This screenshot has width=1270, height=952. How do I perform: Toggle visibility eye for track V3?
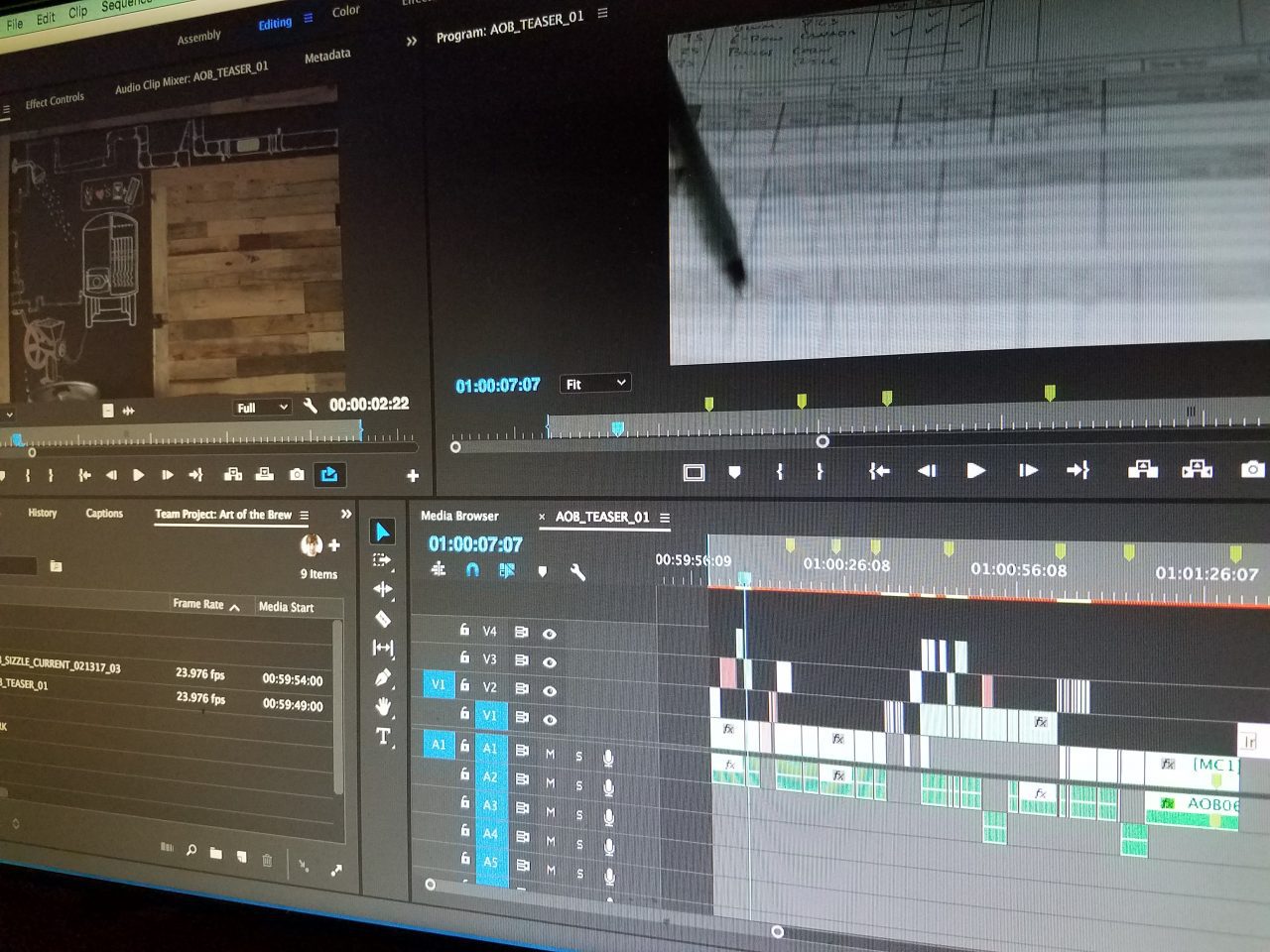point(549,662)
